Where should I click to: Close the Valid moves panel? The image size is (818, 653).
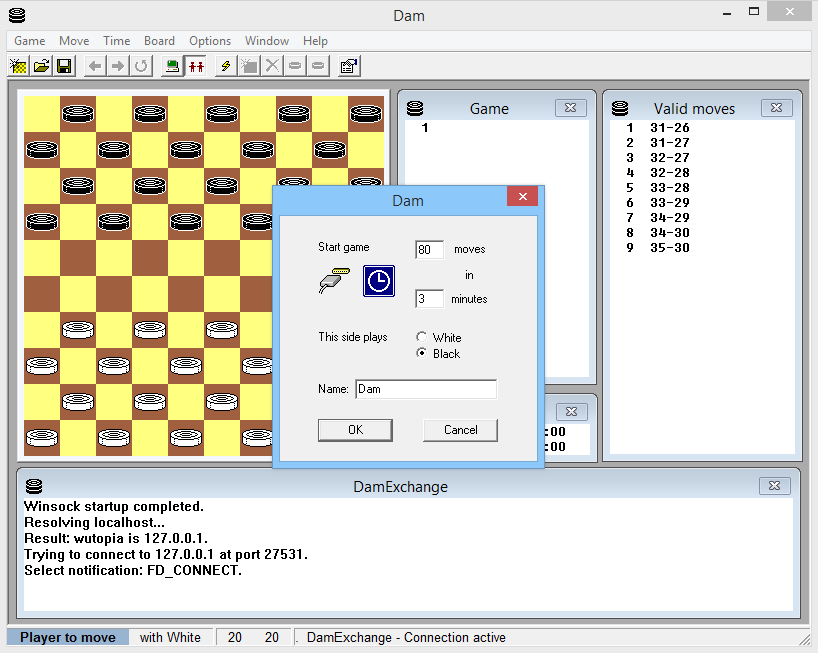776,107
